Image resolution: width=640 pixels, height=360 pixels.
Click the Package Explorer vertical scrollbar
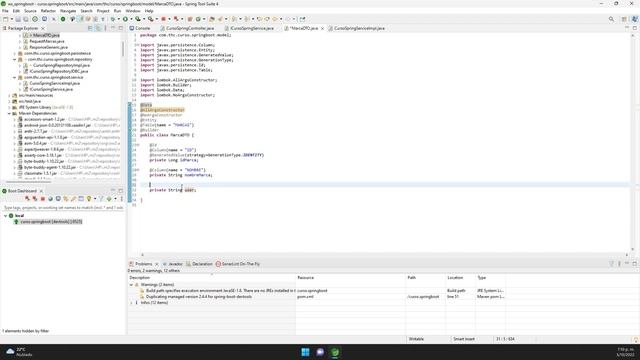pyautogui.click(x=123, y=48)
